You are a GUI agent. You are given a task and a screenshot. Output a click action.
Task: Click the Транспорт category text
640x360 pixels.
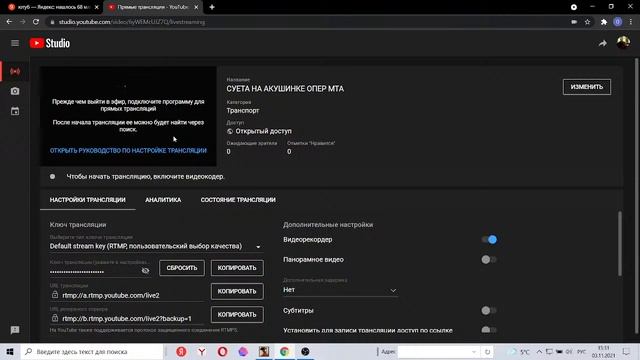(x=243, y=111)
